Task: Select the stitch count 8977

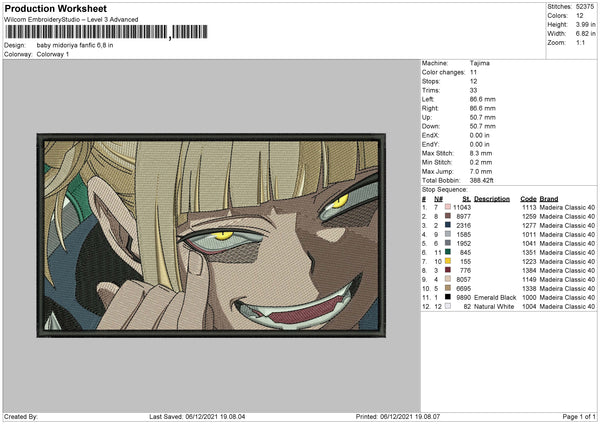Action: pyautogui.click(x=463, y=217)
